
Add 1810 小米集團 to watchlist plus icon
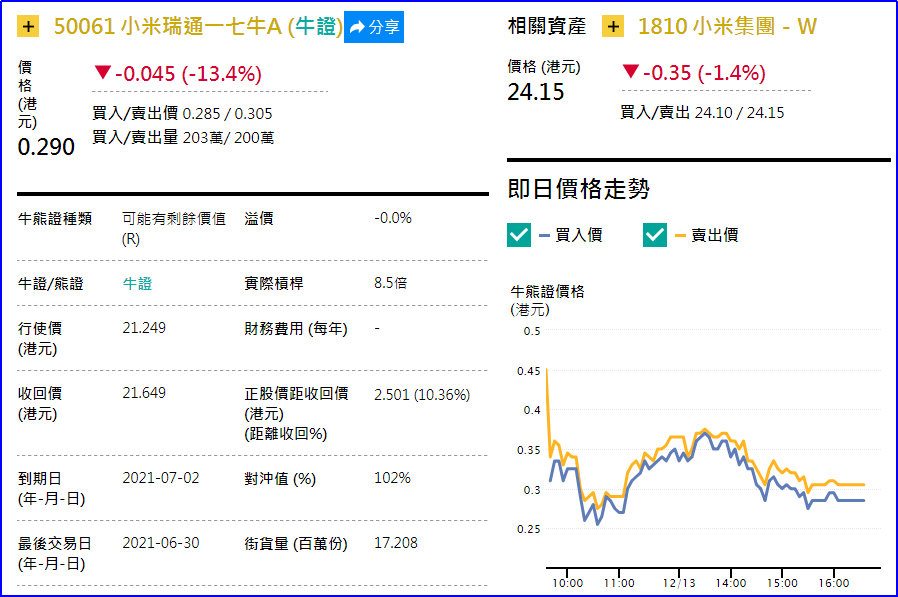click(x=613, y=26)
